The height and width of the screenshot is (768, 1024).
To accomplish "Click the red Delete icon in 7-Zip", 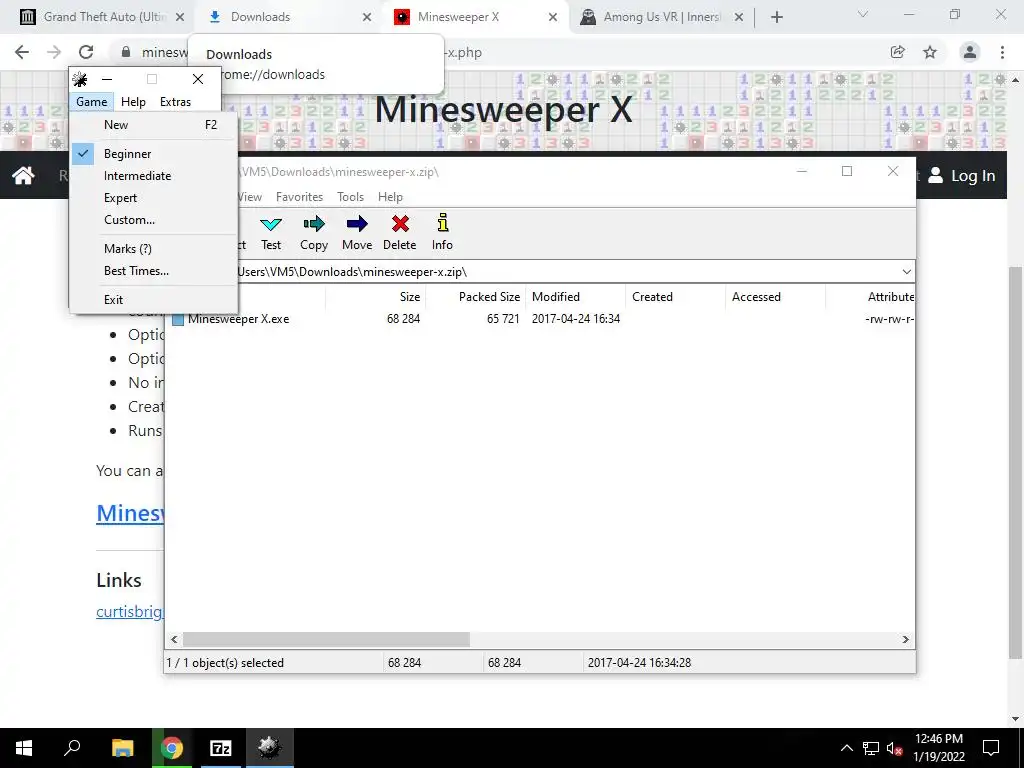I will (x=400, y=224).
